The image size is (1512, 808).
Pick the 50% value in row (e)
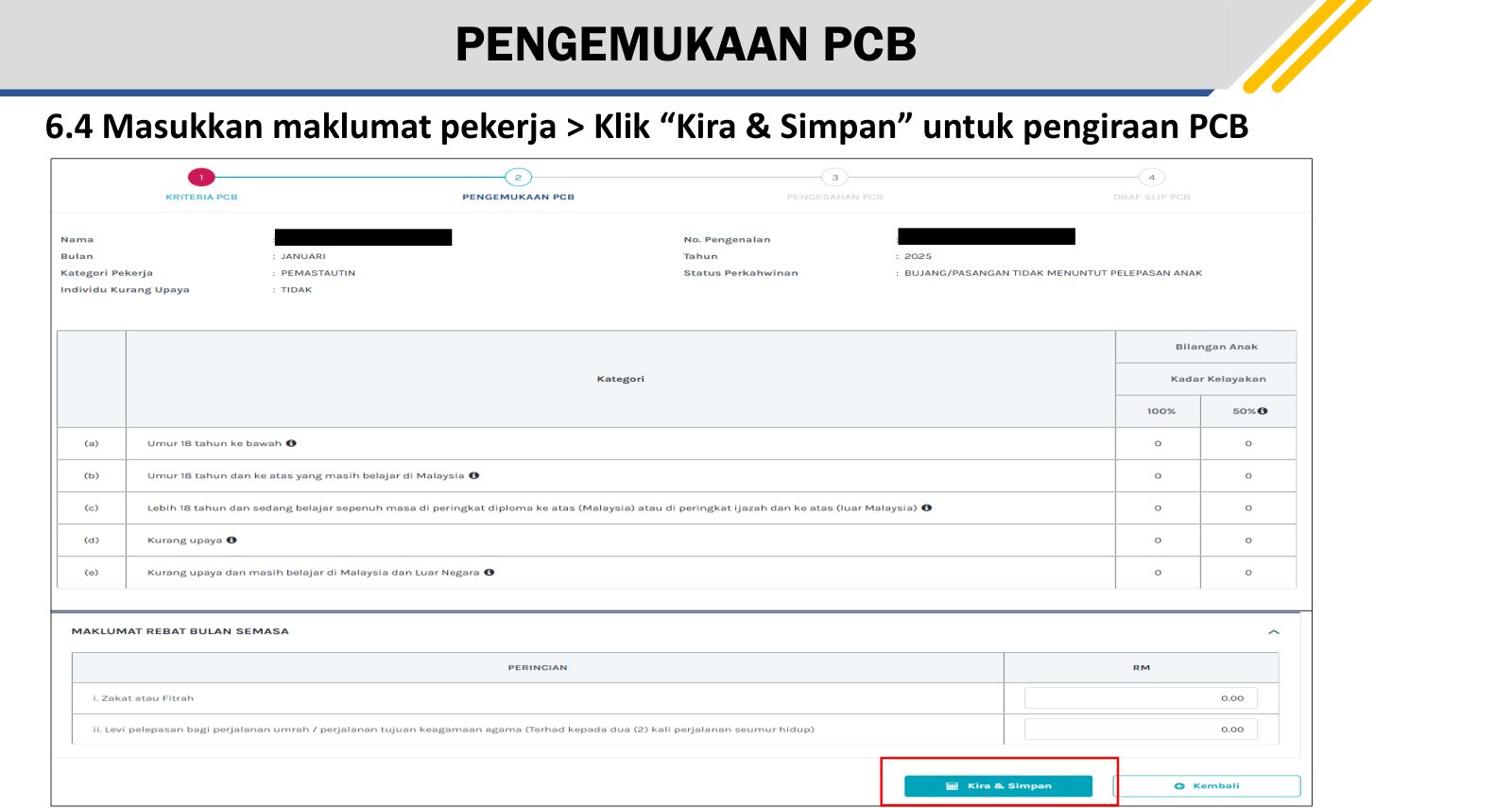point(1248,572)
